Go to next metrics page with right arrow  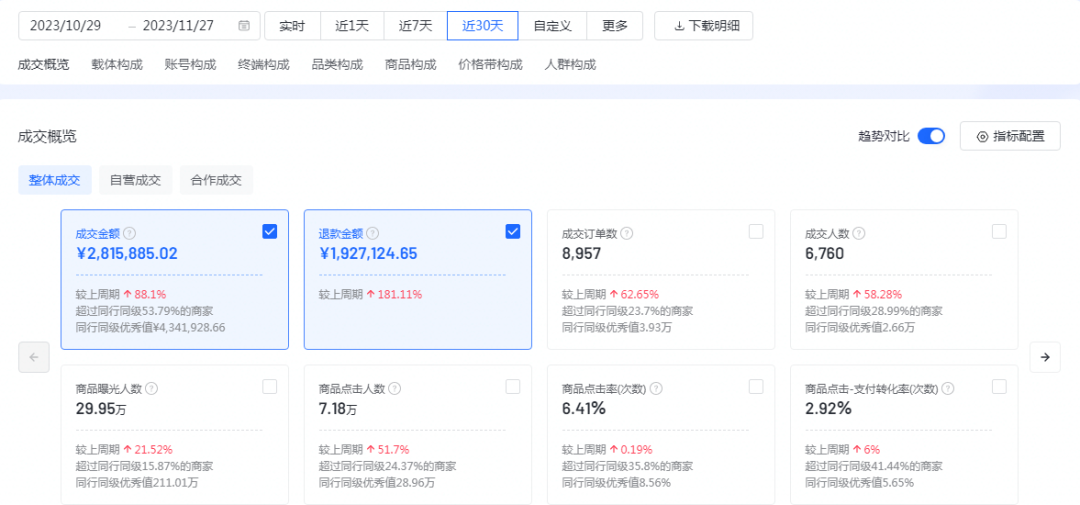pos(1044,357)
